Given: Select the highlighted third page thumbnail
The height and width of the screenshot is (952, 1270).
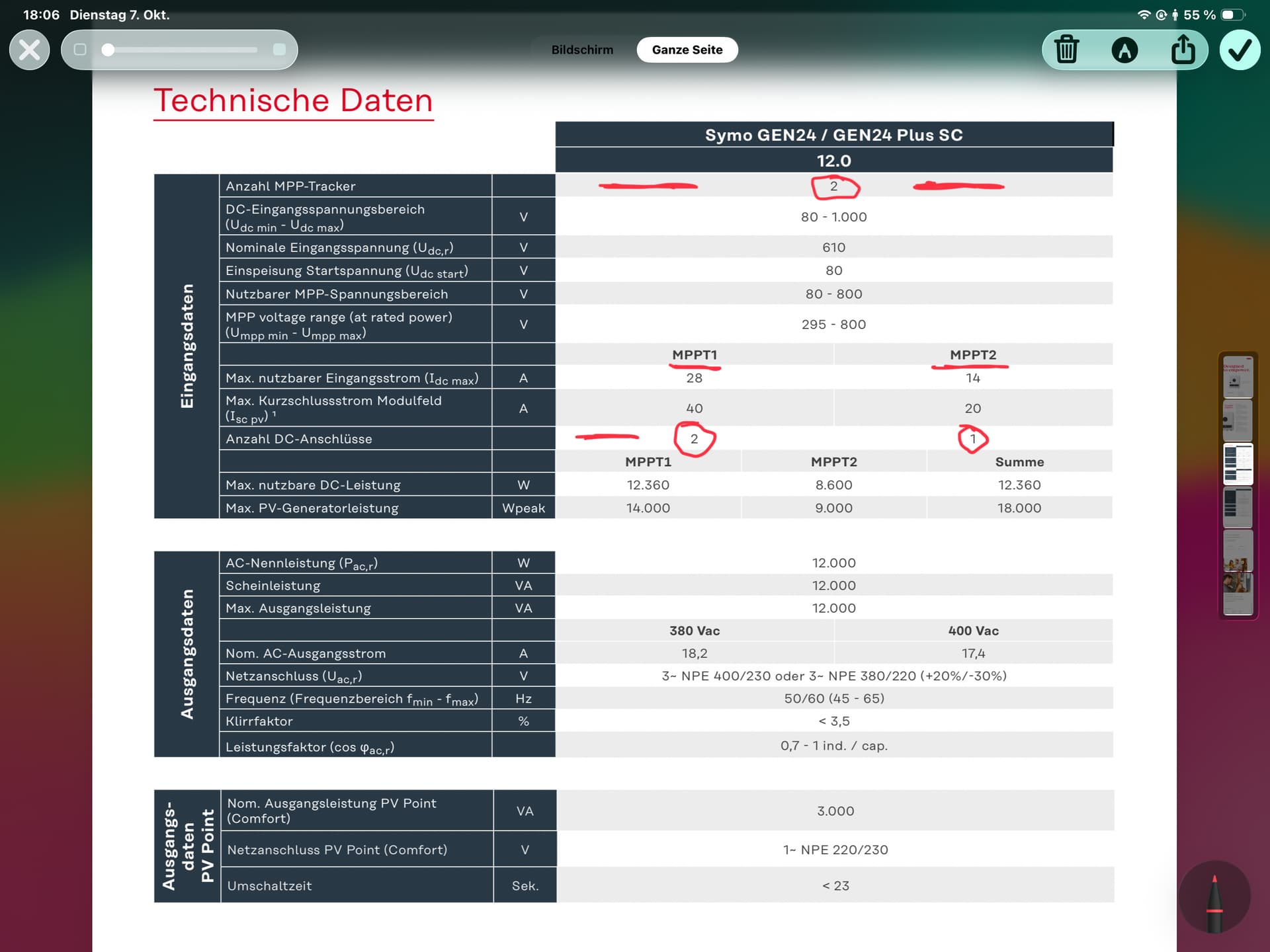Looking at the screenshot, I should pyautogui.click(x=1237, y=464).
